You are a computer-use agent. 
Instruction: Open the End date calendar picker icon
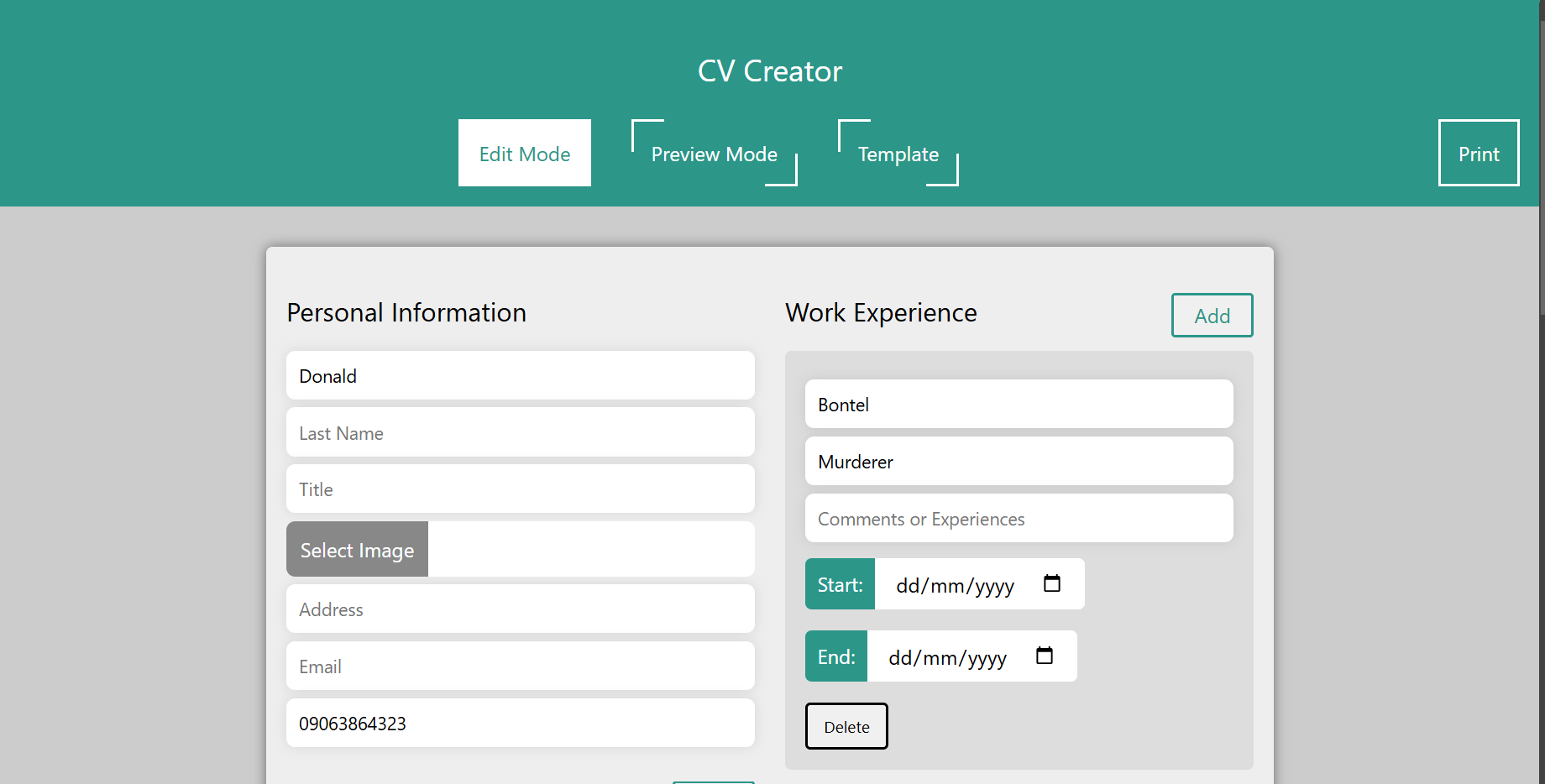pyautogui.click(x=1045, y=656)
